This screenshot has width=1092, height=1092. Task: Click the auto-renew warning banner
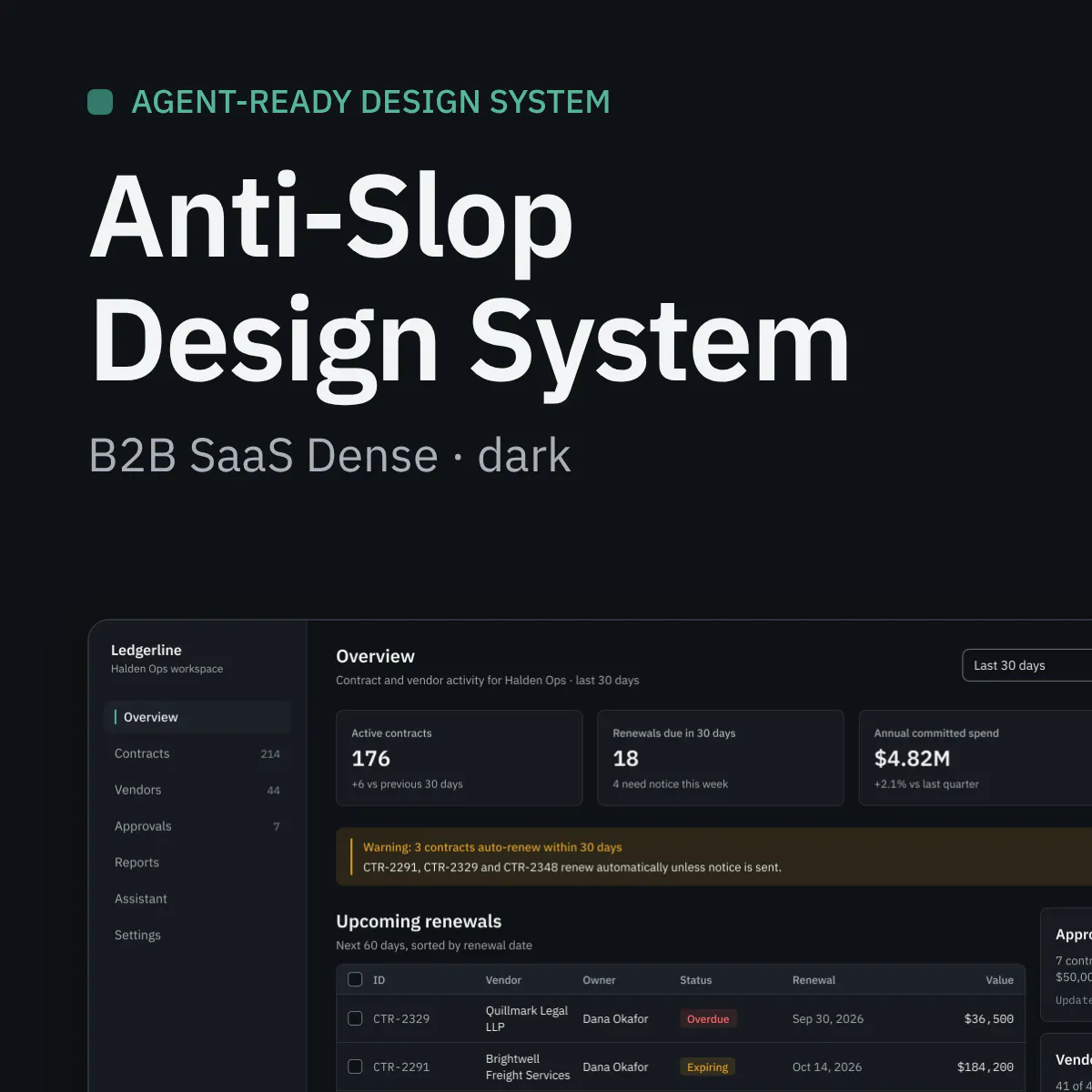tap(714, 856)
